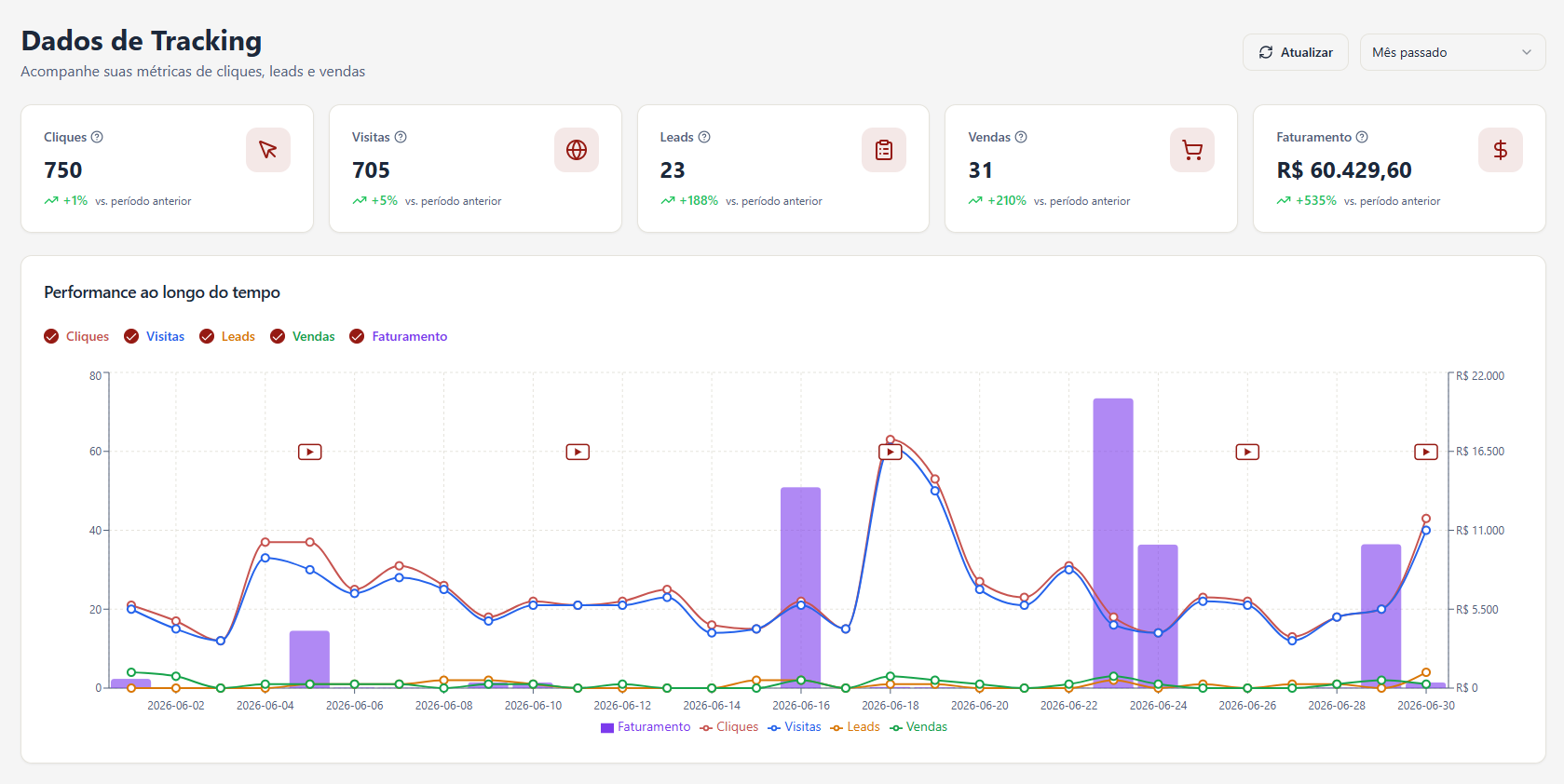The image size is (1564, 784).
Task: Click the help icon next to Leads
Action: [x=704, y=137]
